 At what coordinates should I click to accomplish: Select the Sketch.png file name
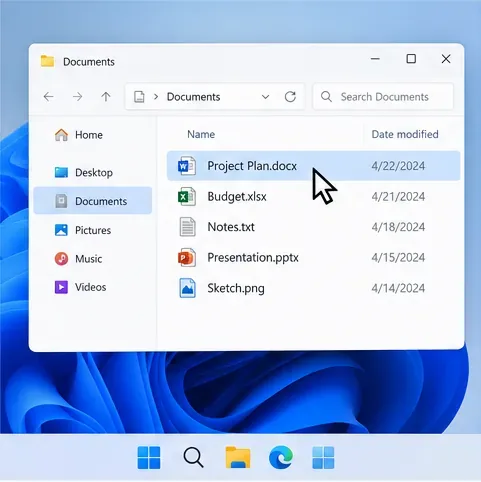tap(236, 288)
